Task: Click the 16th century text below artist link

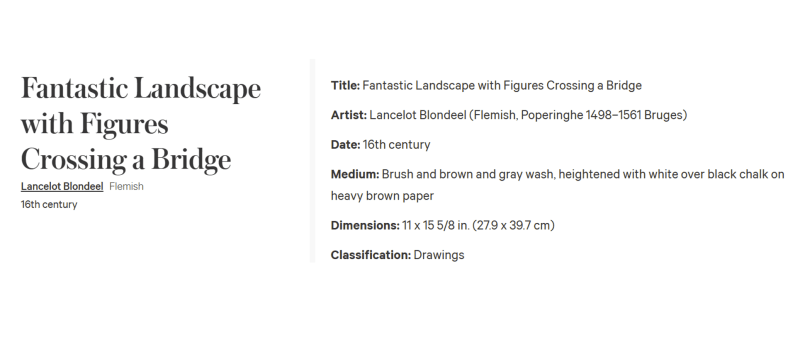Action: [x=49, y=204]
